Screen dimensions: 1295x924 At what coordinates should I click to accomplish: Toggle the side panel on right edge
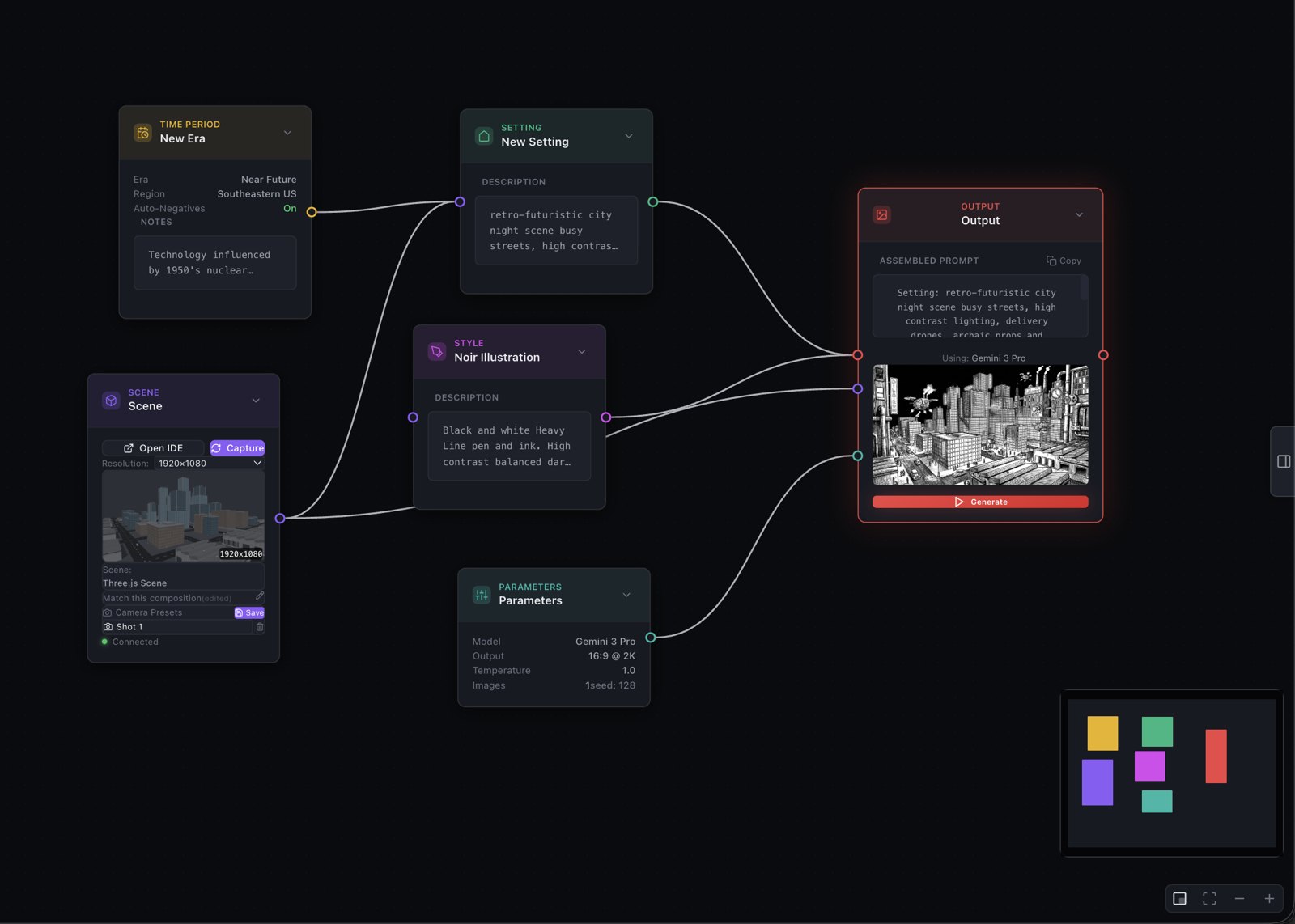click(x=1284, y=461)
